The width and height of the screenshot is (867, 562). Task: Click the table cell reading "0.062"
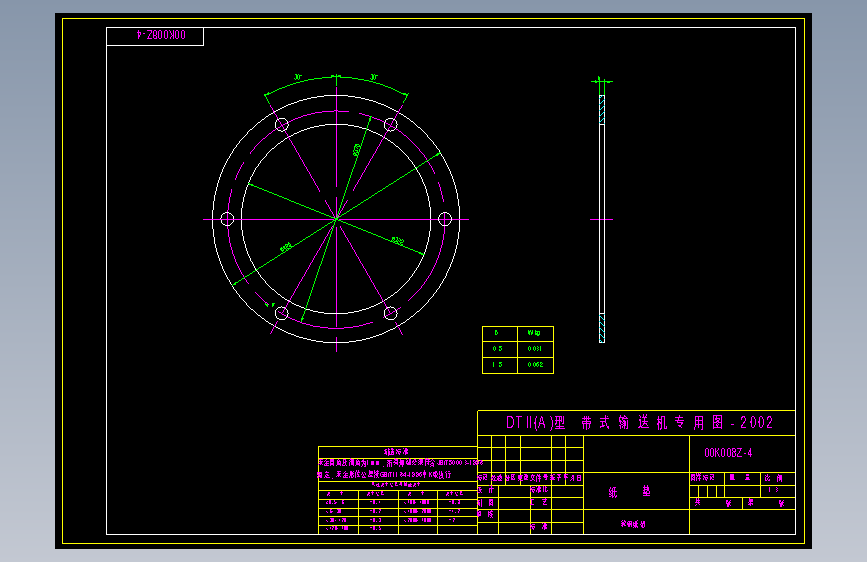[535, 365]
